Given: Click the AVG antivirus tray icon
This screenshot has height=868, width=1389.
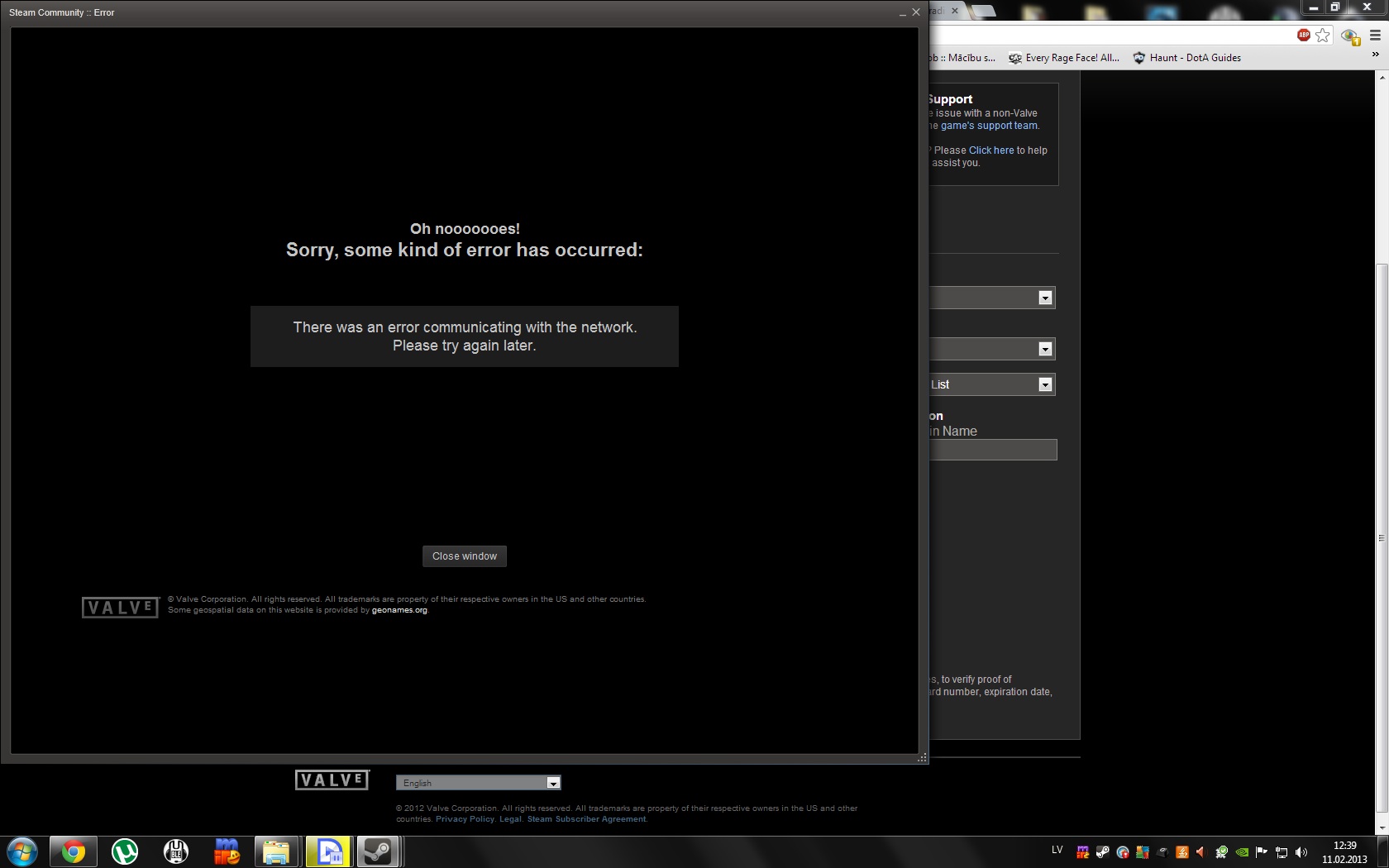Looking at the screenshot, I should point(1142,852).
